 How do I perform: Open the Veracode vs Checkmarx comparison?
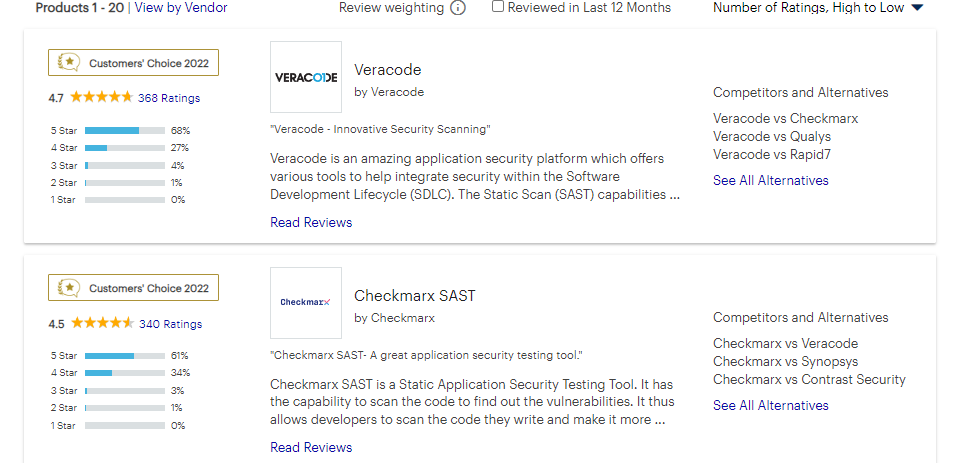(x=786, y=118)
